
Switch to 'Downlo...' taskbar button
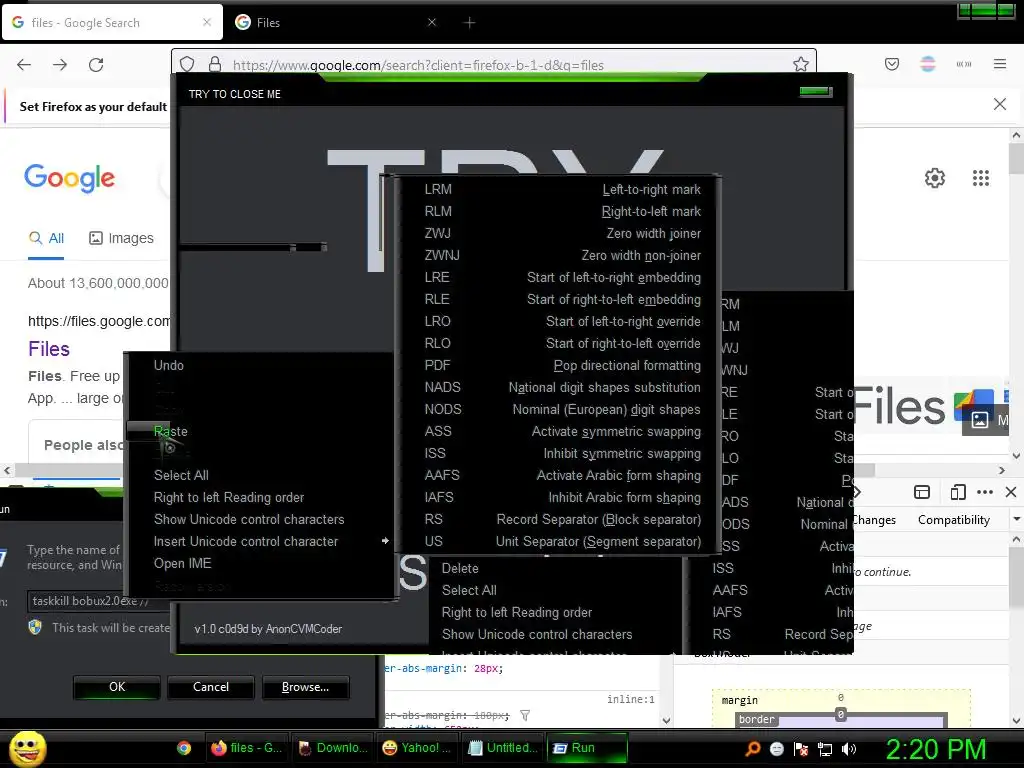click(332, 748)
